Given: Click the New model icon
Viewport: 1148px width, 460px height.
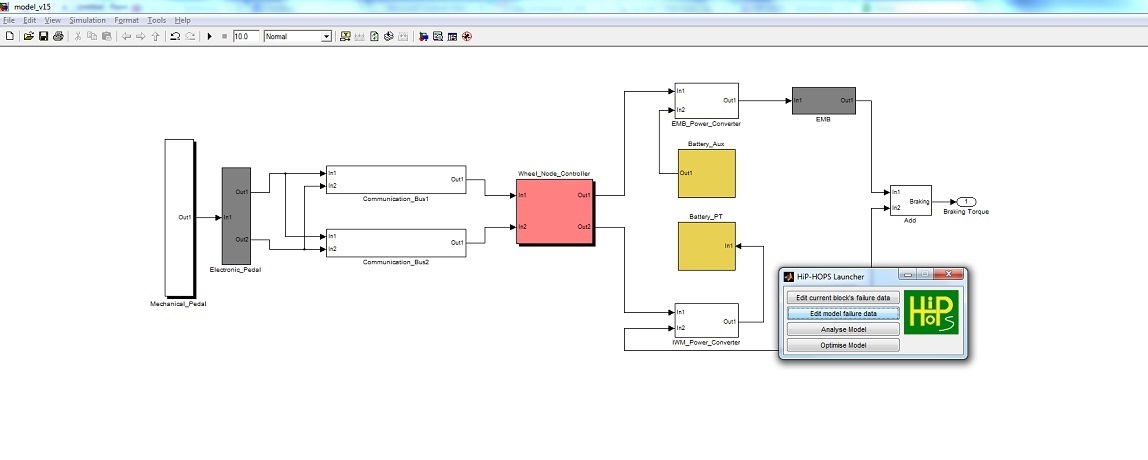Looking at the screenshot, I should pyautogui.click(x=10, y=36).
